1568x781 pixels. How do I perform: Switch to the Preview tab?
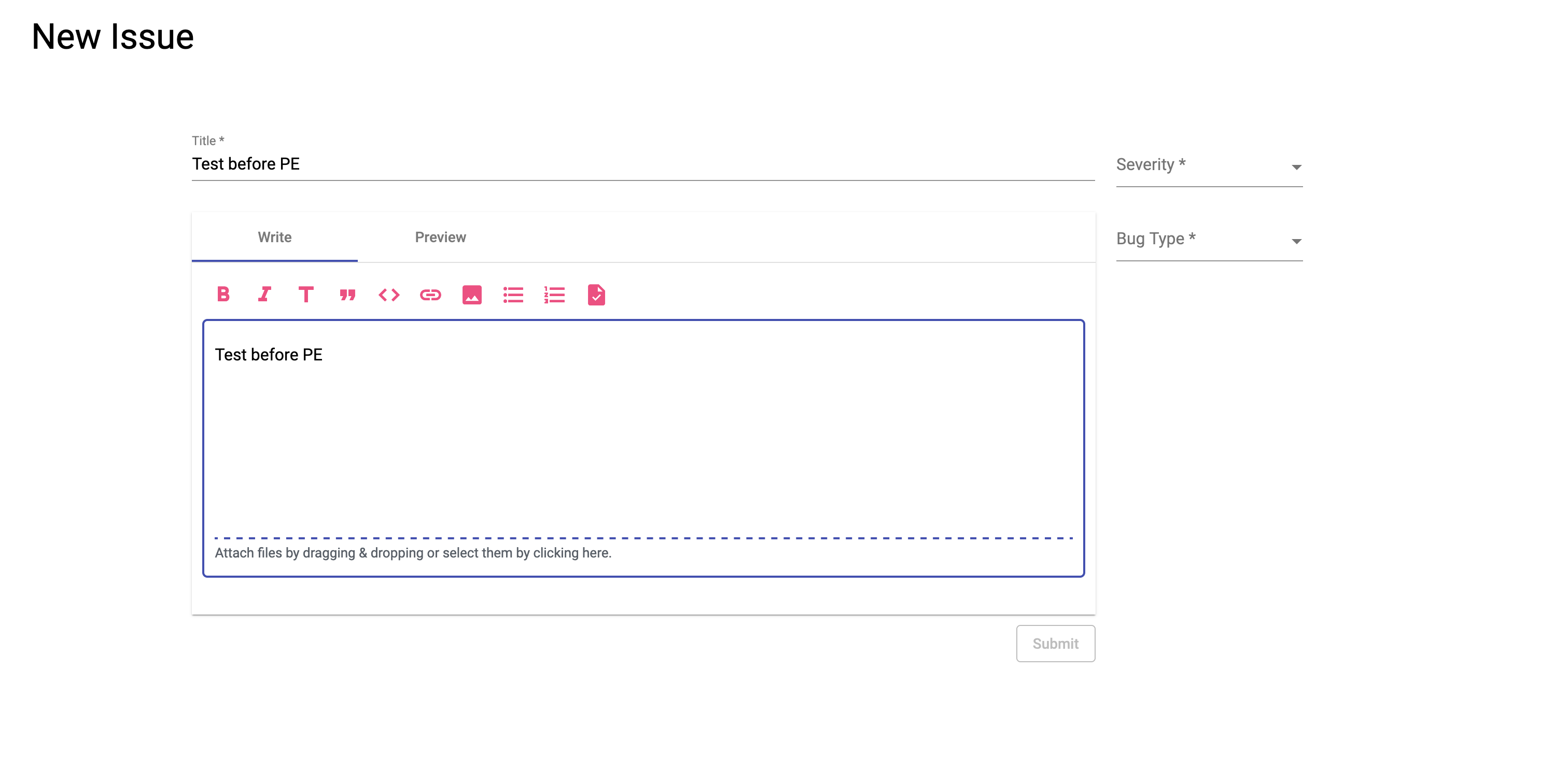(440, 238)
